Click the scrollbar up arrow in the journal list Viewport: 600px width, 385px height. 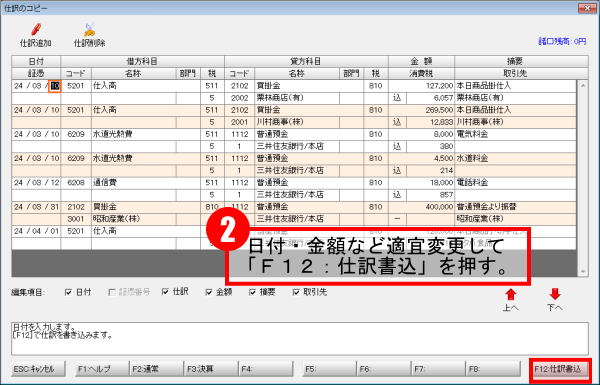pos(583,85)
